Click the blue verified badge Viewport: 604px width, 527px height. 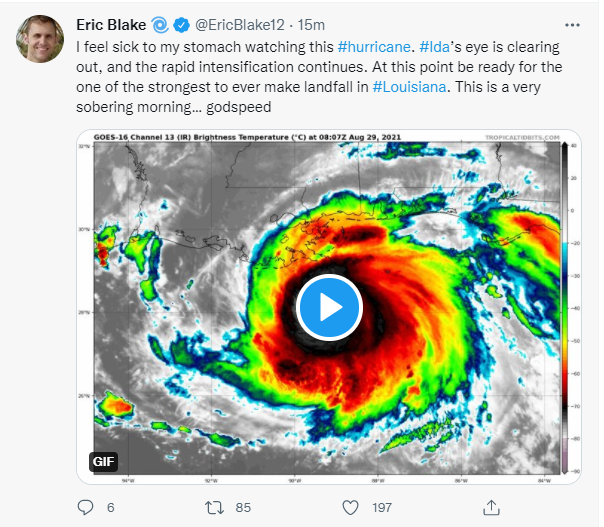(183, 24)
